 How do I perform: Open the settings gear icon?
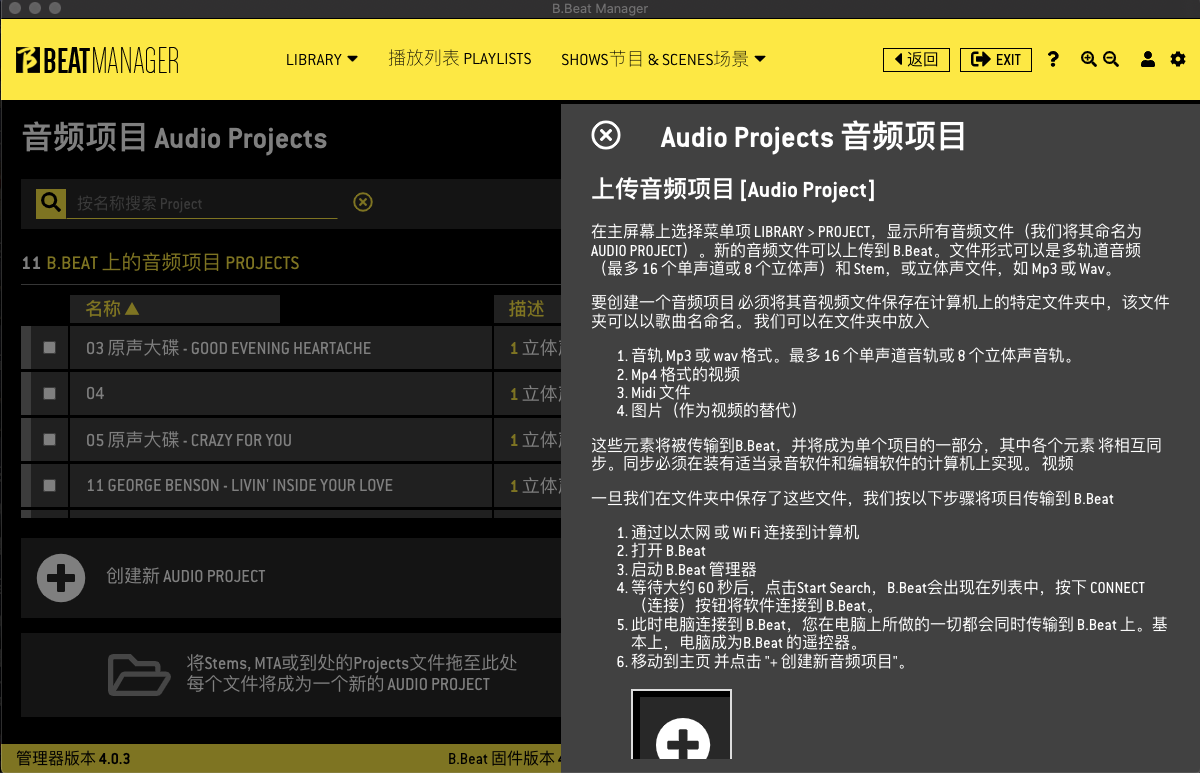pos(1177,60)
